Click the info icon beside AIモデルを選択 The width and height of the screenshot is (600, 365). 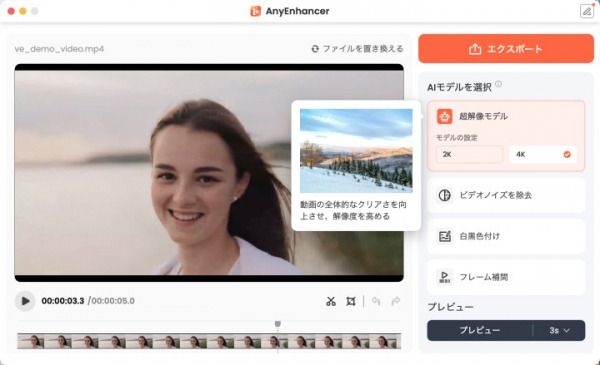coord(498,84)
